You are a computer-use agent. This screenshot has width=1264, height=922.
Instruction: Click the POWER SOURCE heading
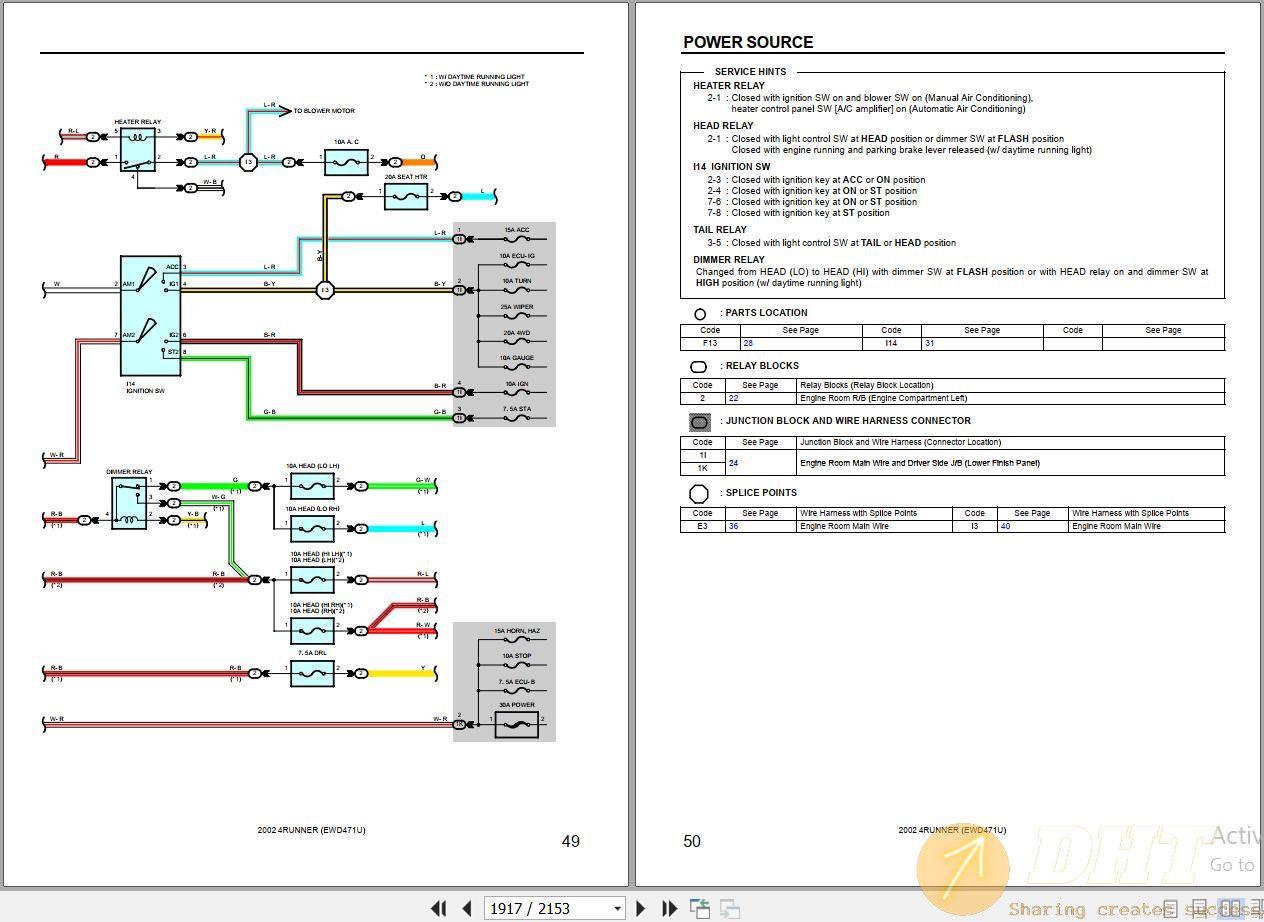(x=748, y=42)
